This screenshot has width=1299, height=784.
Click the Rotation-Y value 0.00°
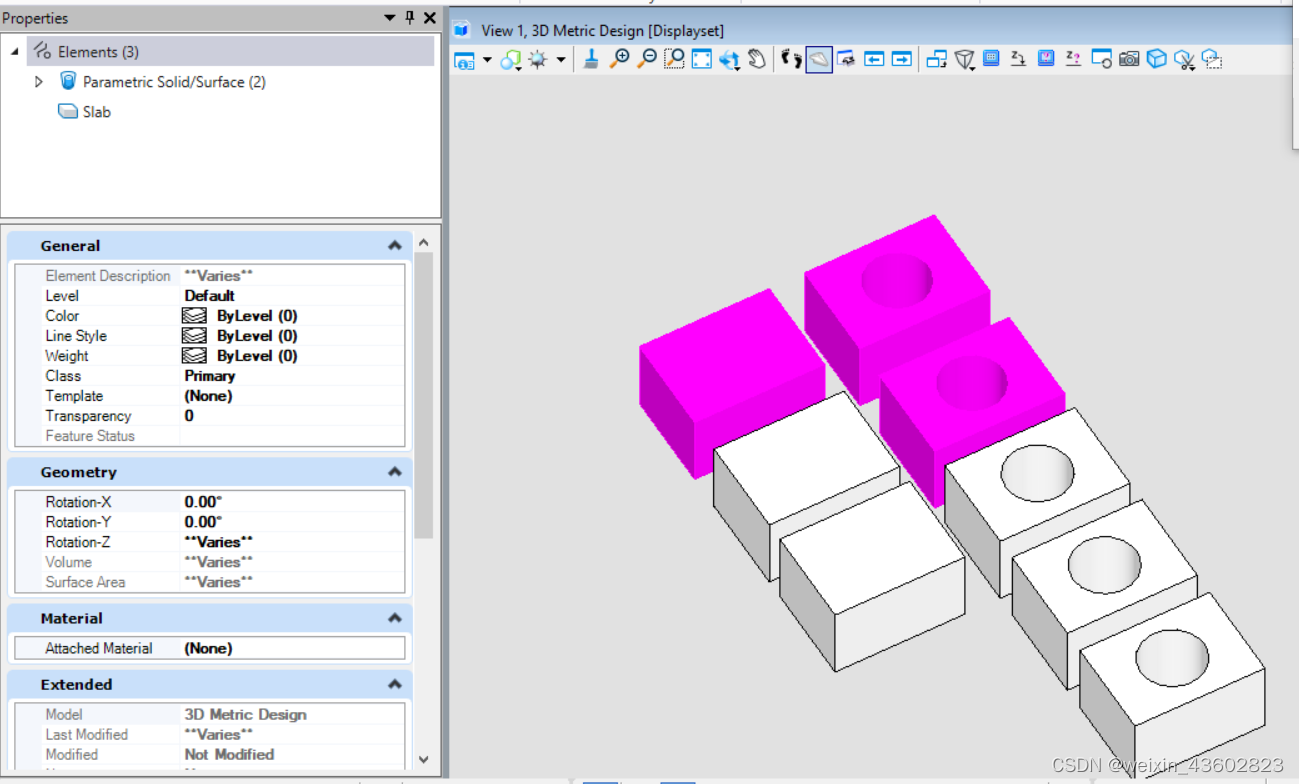tap(203, 522)
